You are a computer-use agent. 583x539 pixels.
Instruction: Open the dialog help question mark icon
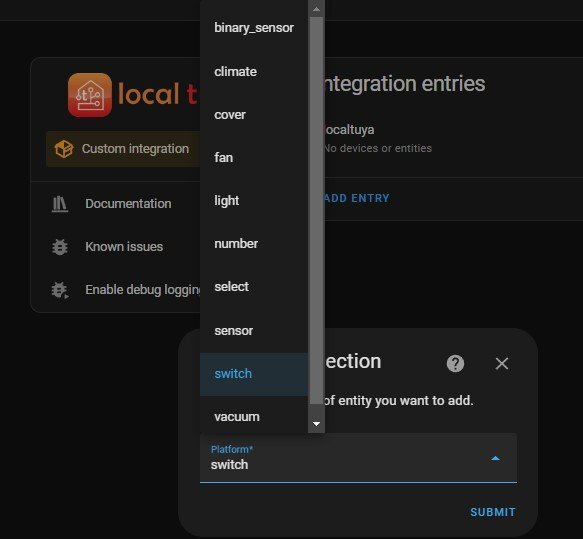(x=455, y=363)
